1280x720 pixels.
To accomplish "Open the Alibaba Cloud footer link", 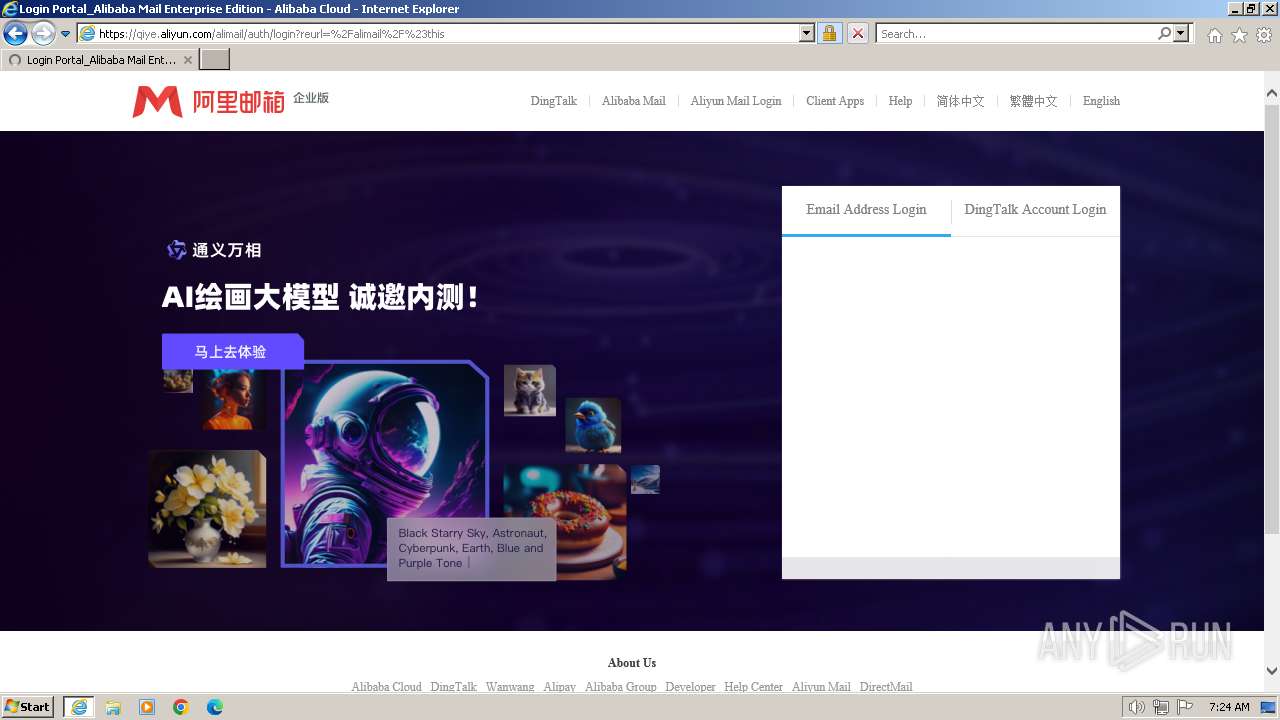I will 386,687.
